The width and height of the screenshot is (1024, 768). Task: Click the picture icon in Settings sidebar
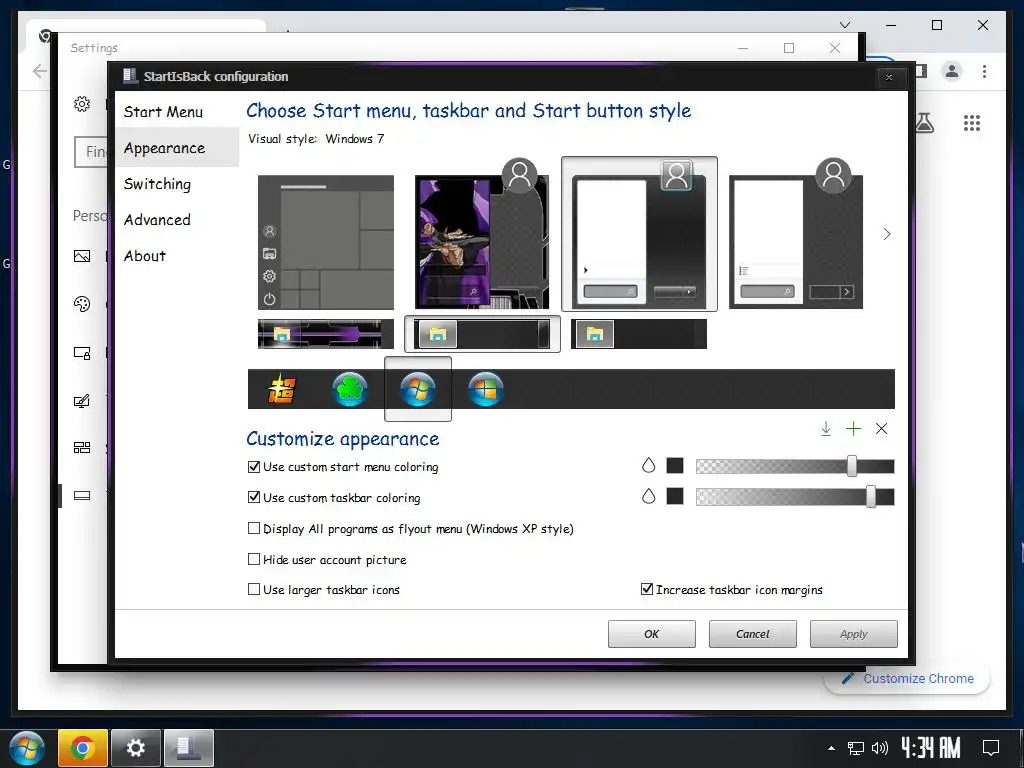[x=82, y=256]
